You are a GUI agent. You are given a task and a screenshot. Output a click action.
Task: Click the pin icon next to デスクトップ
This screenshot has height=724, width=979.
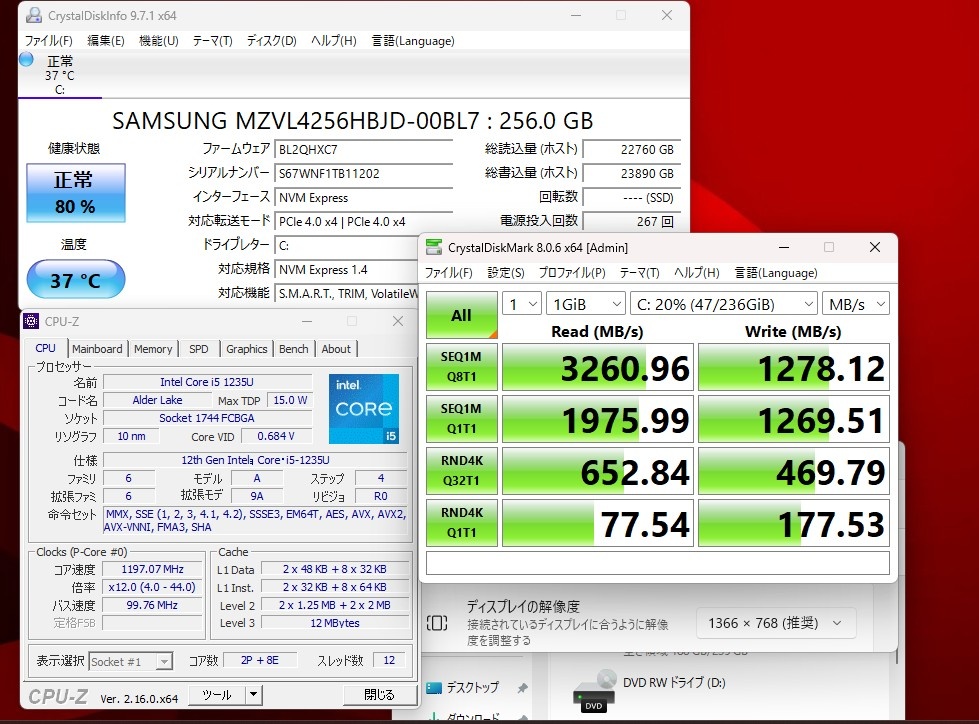point(522,688)
